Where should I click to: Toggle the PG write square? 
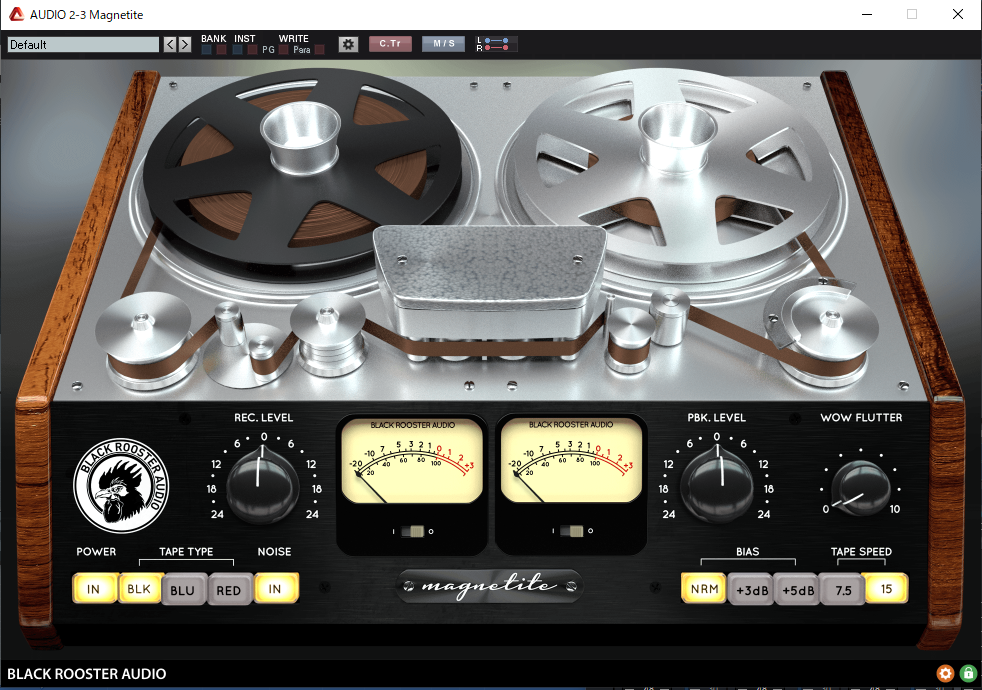pos(284,49)
